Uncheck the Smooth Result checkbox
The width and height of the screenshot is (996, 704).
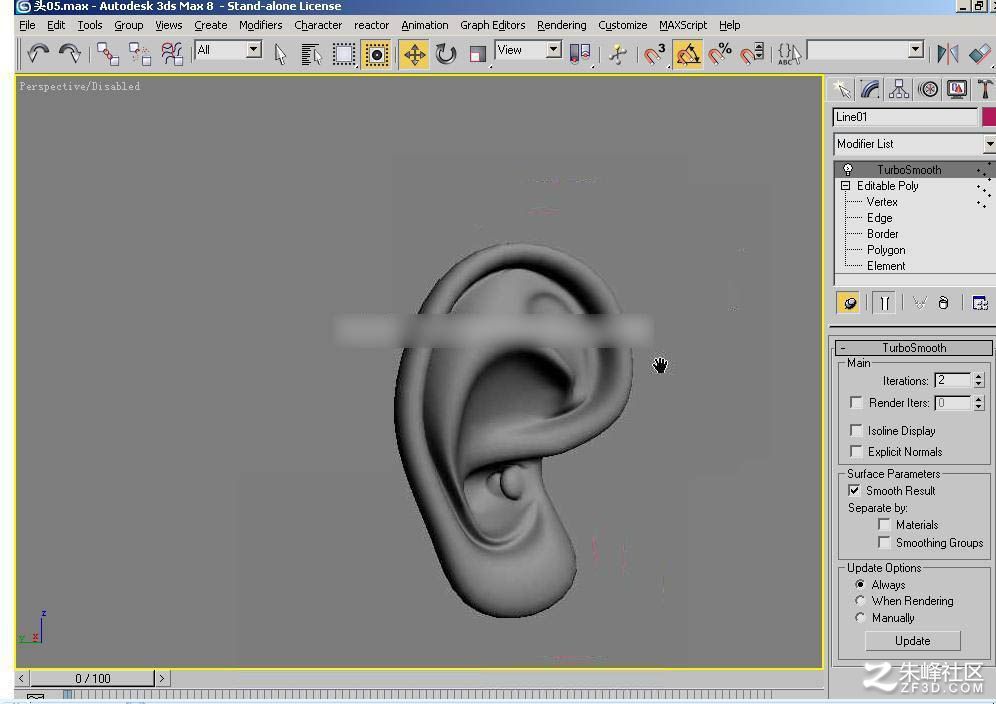(x=855, y=491)
